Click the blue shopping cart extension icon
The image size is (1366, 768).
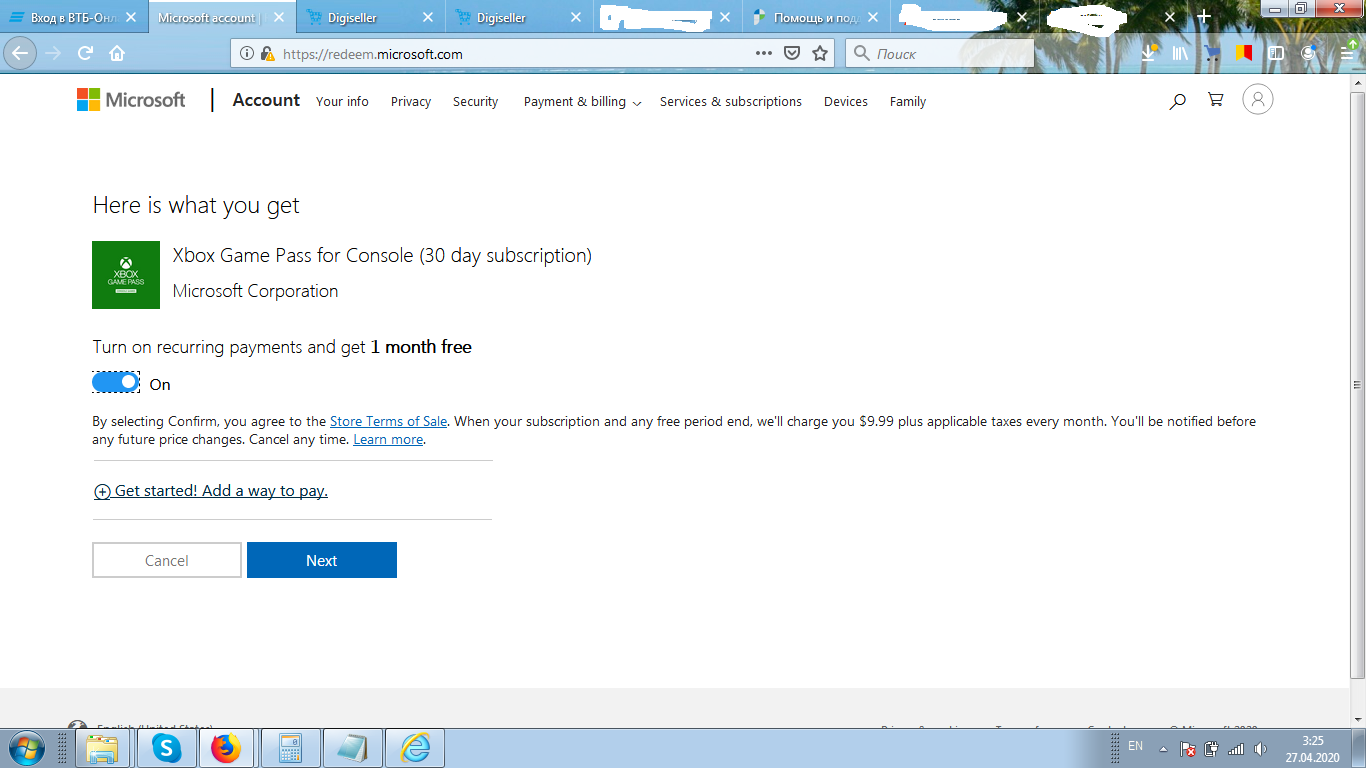(1212, 53)
